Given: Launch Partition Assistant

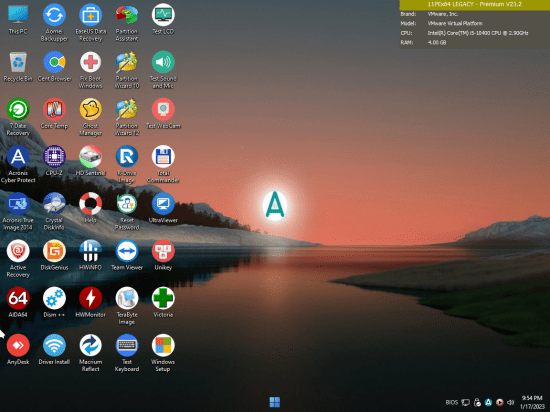Looking at the screenshot, I should 127,23.
